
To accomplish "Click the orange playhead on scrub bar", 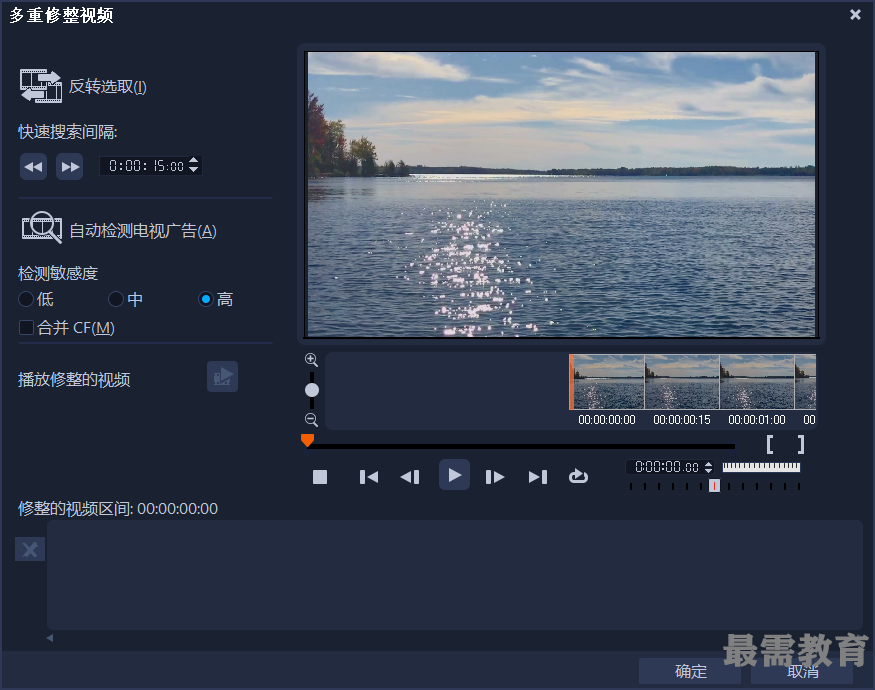I will pyautogui.click(x=307, y=440).
